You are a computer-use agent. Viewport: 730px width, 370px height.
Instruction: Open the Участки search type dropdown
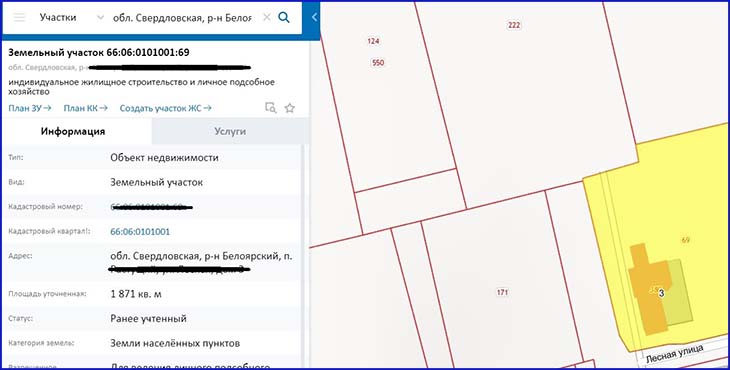coord(72,18)
